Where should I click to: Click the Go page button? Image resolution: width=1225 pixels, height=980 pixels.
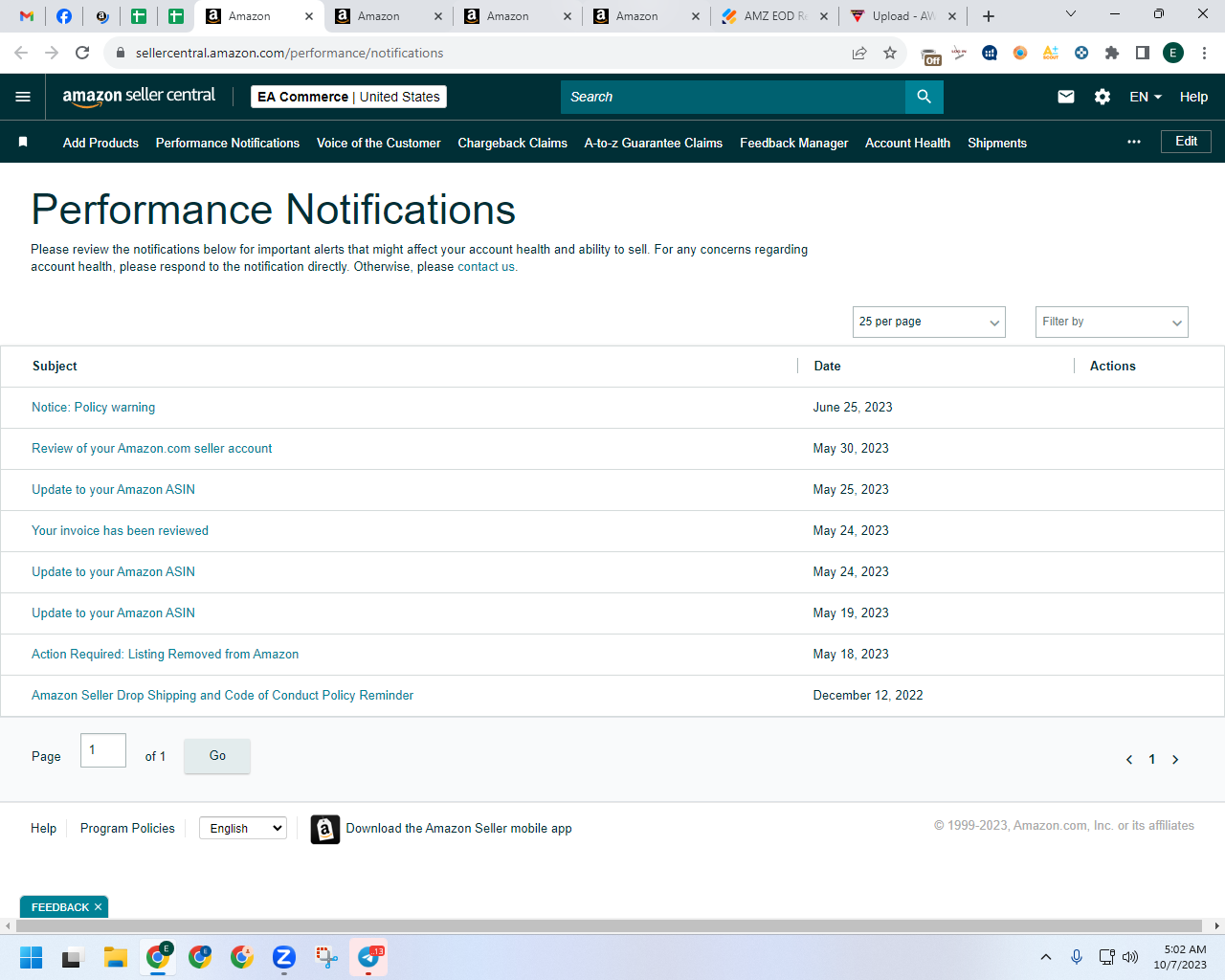click(217, 756)
